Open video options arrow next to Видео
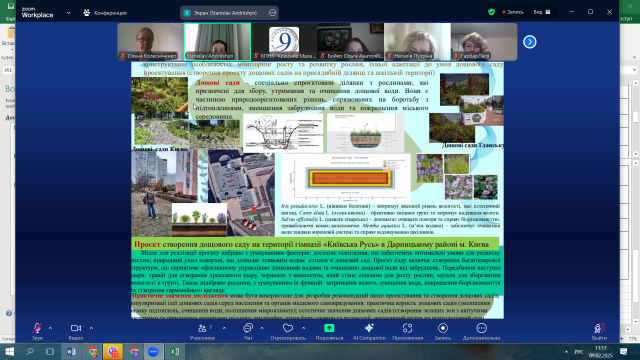Screen dimensions: 640x360 point(91,328)
